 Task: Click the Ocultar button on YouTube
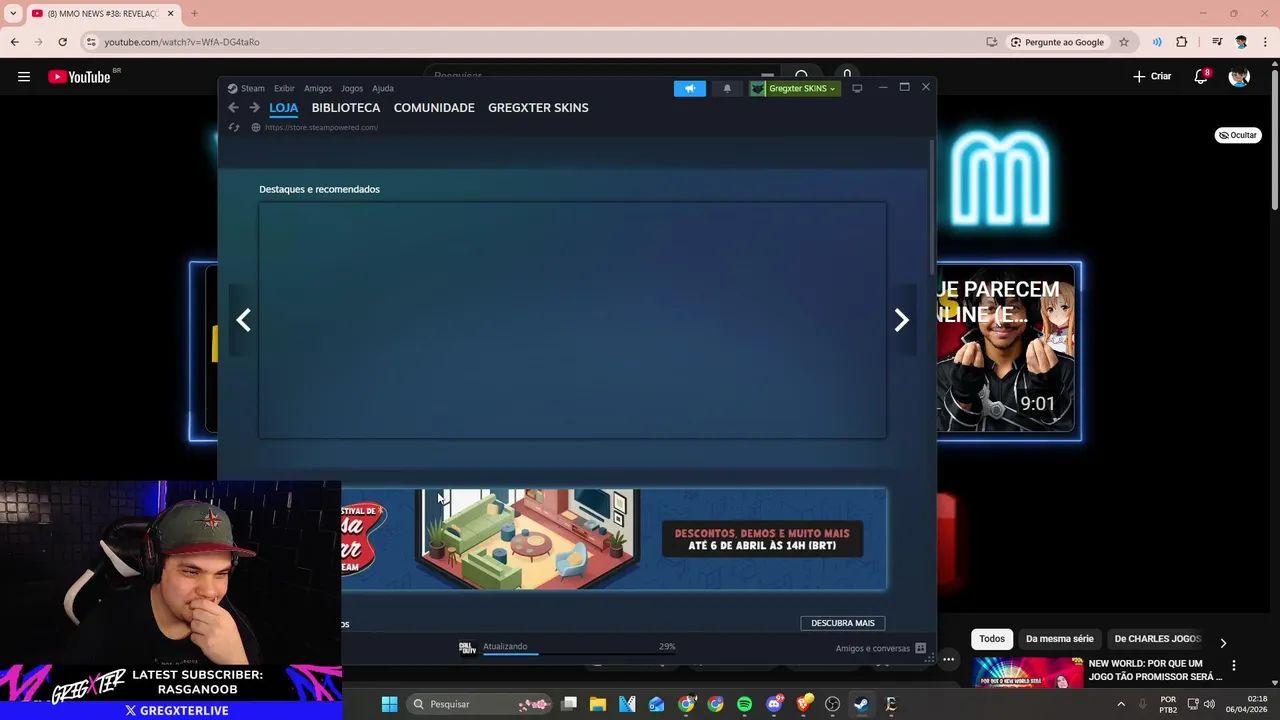pos(1238,135)
